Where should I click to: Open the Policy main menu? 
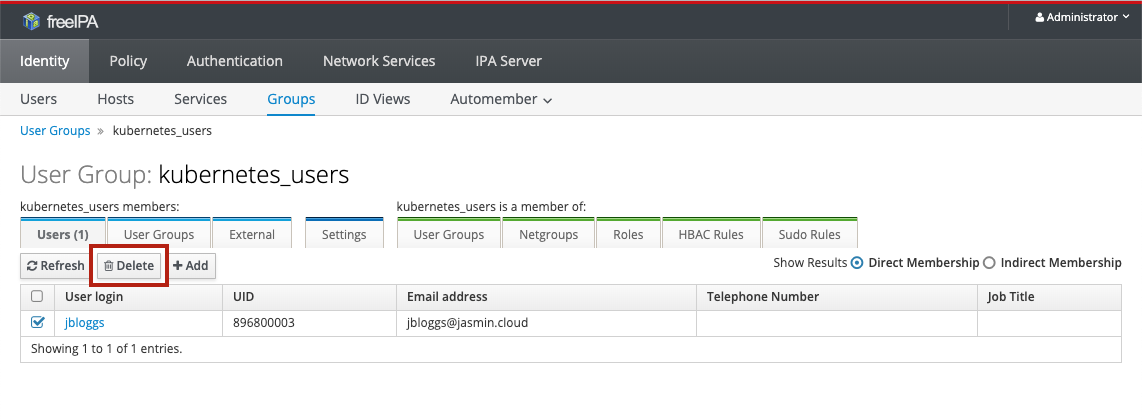[128, 61]
